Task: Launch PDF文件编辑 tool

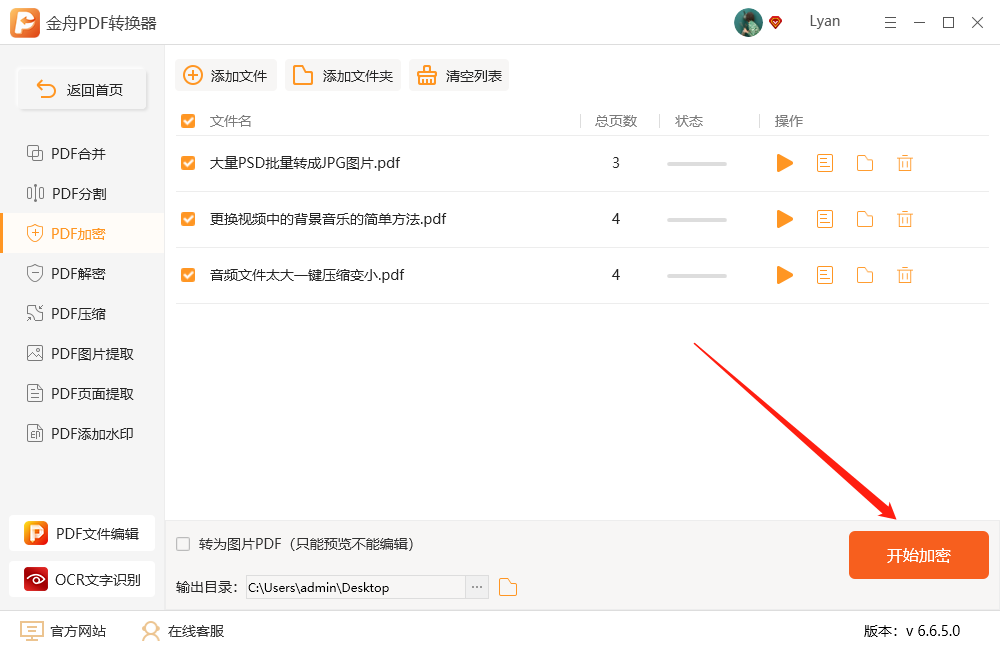Action: click(x=82, y=533)
